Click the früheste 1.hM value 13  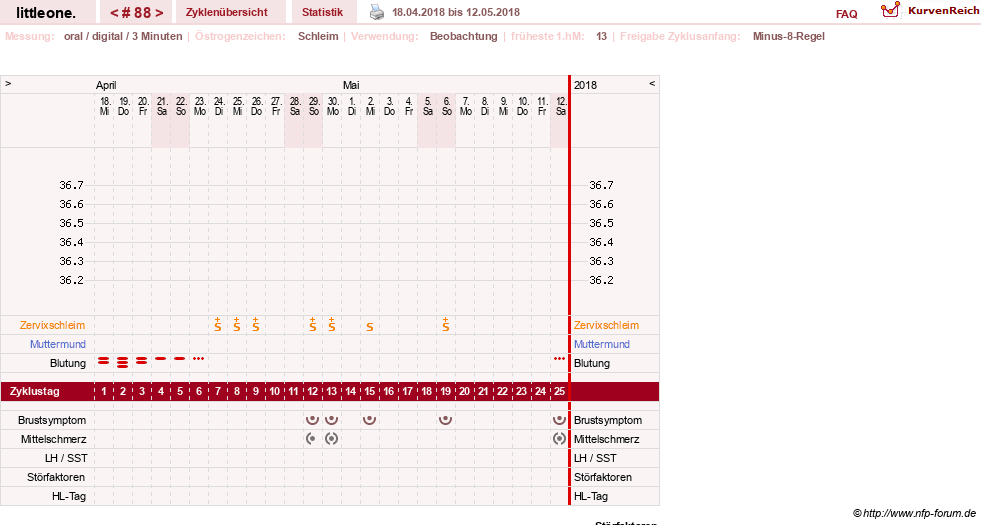tap(601, 36)
